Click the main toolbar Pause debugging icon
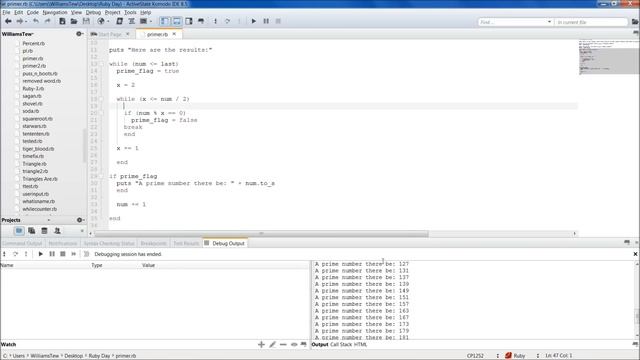This screenshot has width=640, height=360. [266, 21]
